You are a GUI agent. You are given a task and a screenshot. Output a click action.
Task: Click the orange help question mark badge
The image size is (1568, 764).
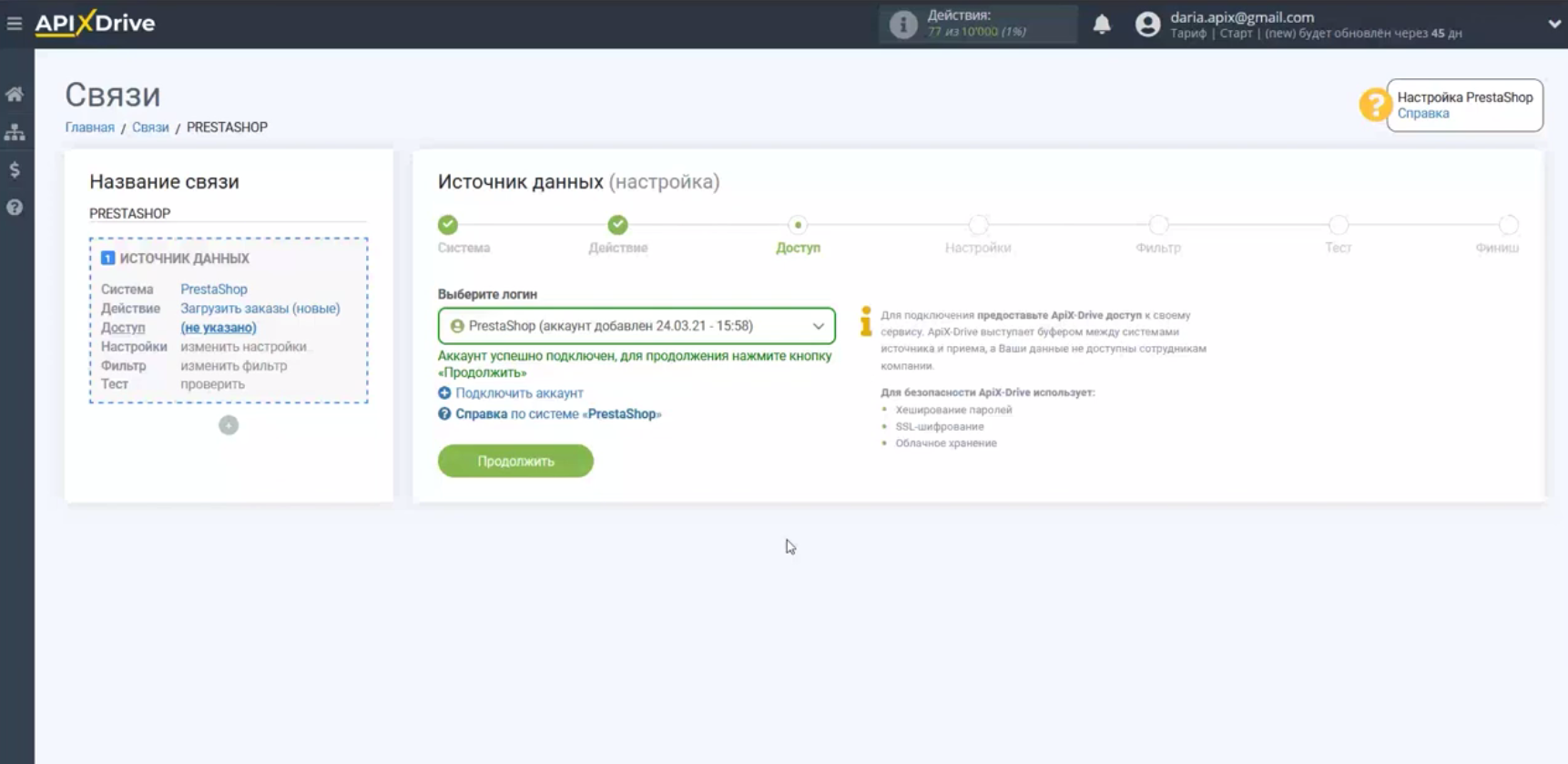tap(1373, 105)
